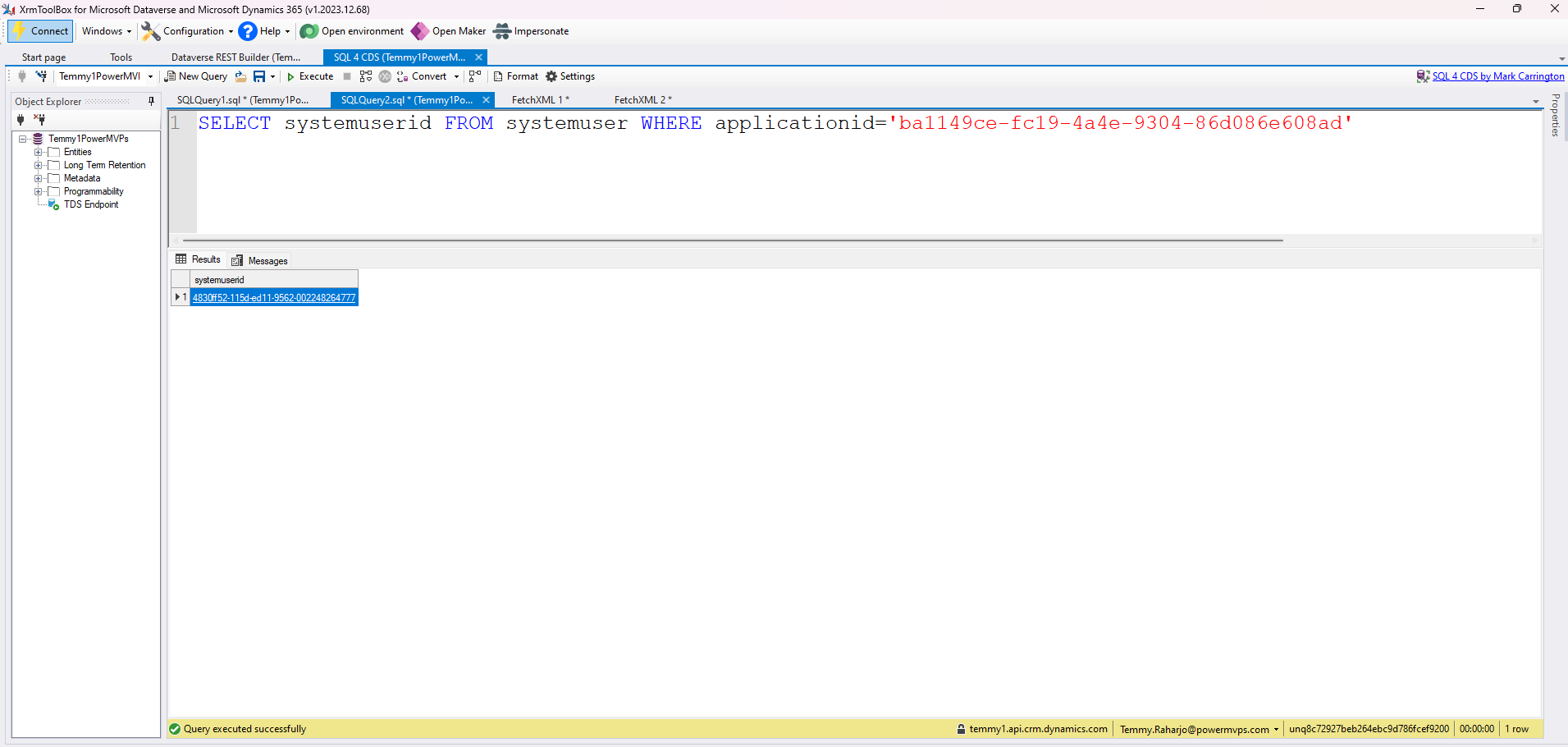Collapse the Temmy1PowerMVPs tree node

(x=23, y=140)
